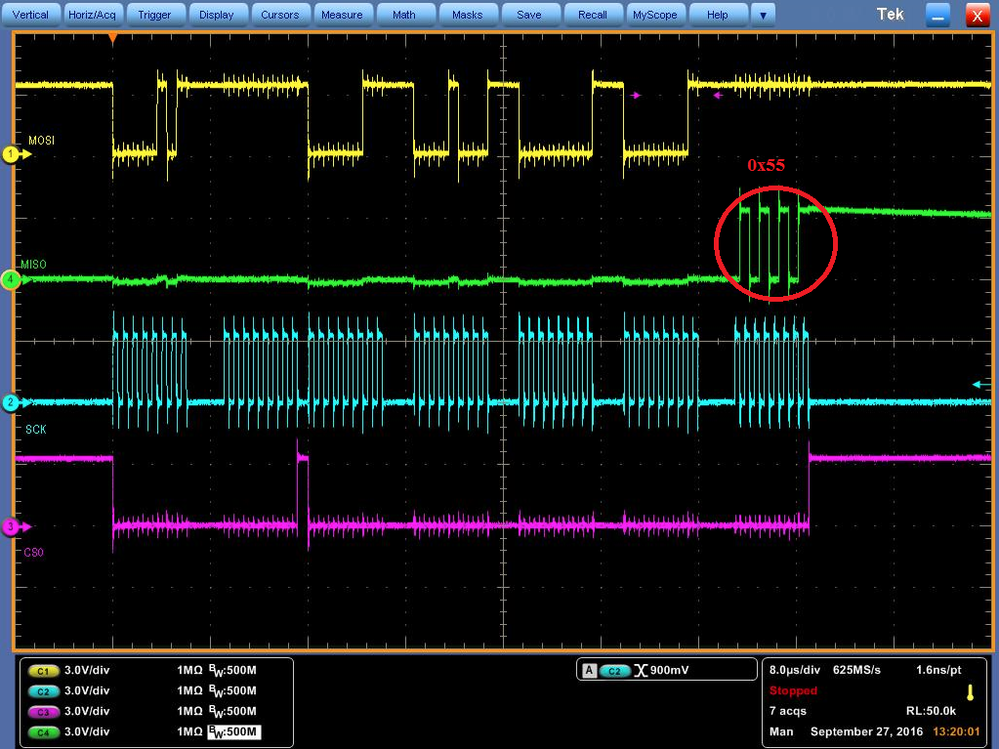Screen dimensions: 999x749
Task: Click the Tek logo
Action: (890, 14)
